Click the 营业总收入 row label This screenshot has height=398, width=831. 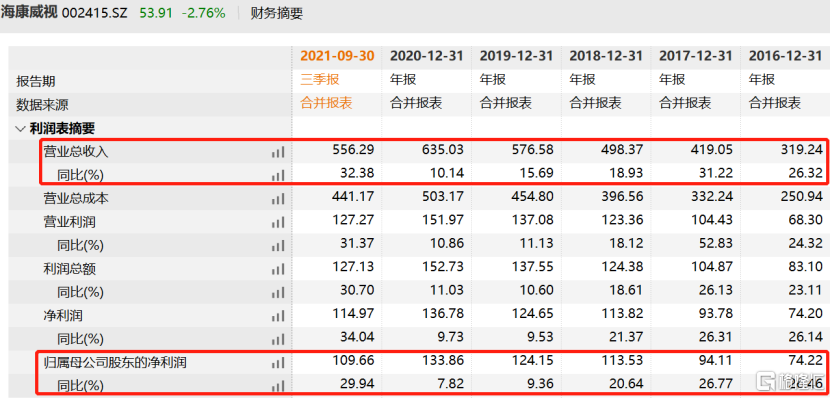point(76,152)
